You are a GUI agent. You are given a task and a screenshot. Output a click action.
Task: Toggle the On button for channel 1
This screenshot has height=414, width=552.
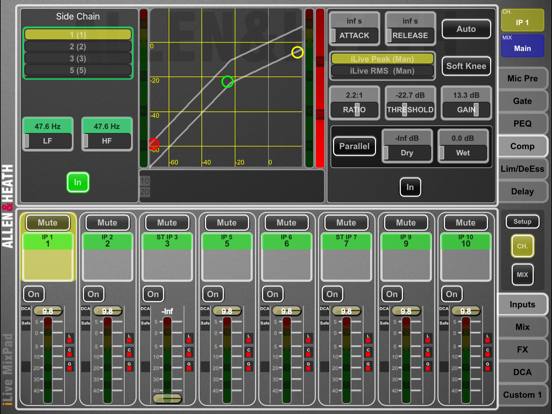pyautogui.click(x=34, y=294)
